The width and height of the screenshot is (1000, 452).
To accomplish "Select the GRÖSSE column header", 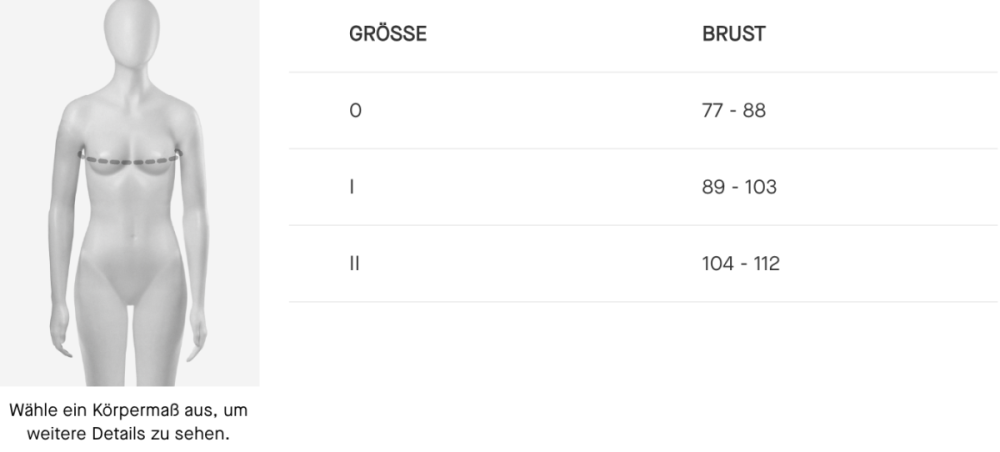I will pos(388,34).
